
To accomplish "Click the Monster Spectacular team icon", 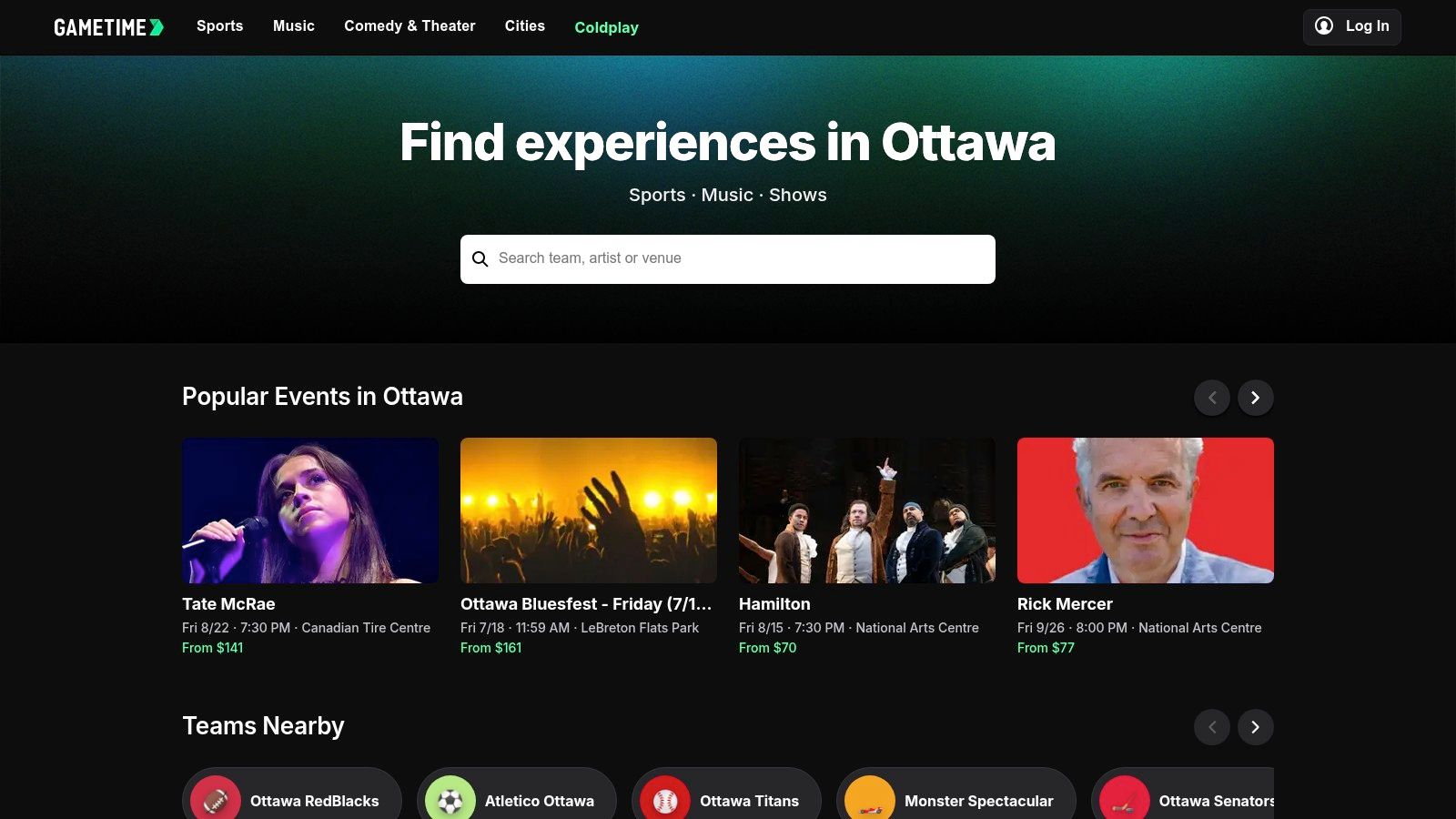I will tap(870, 800).
